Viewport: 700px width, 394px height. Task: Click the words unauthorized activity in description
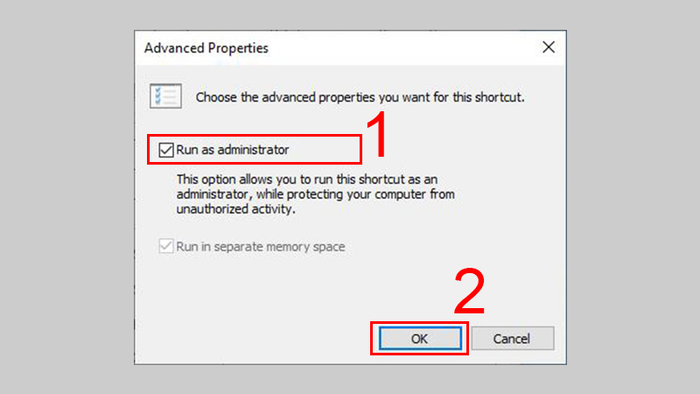click(236, 209)
